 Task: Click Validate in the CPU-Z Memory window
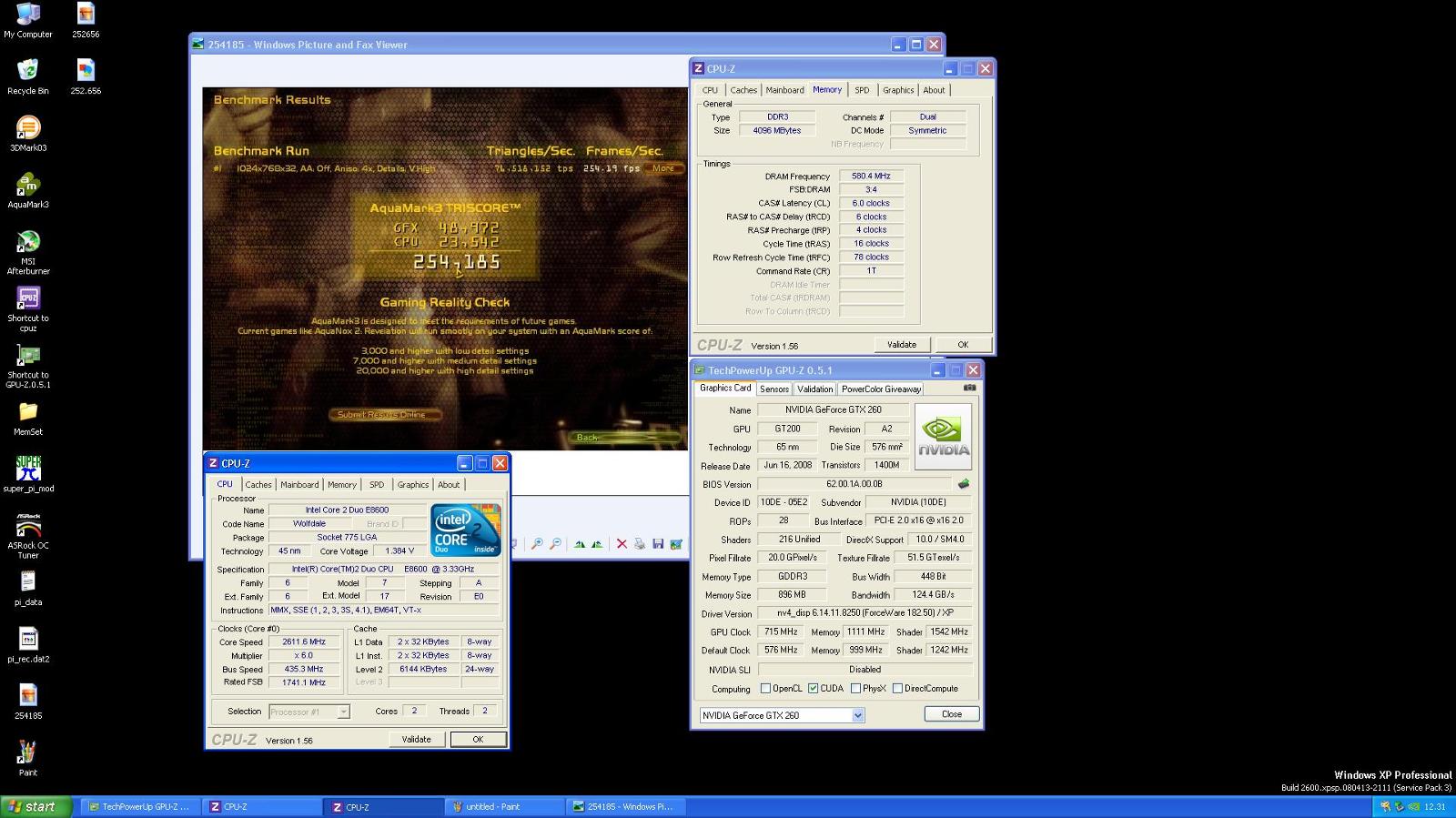pos(902,345)
